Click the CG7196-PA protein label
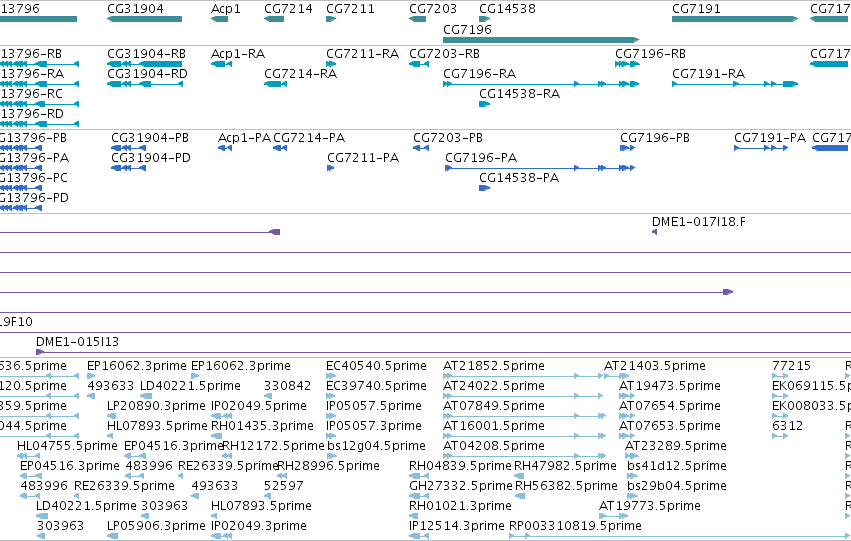 click(x=481, y=158)
